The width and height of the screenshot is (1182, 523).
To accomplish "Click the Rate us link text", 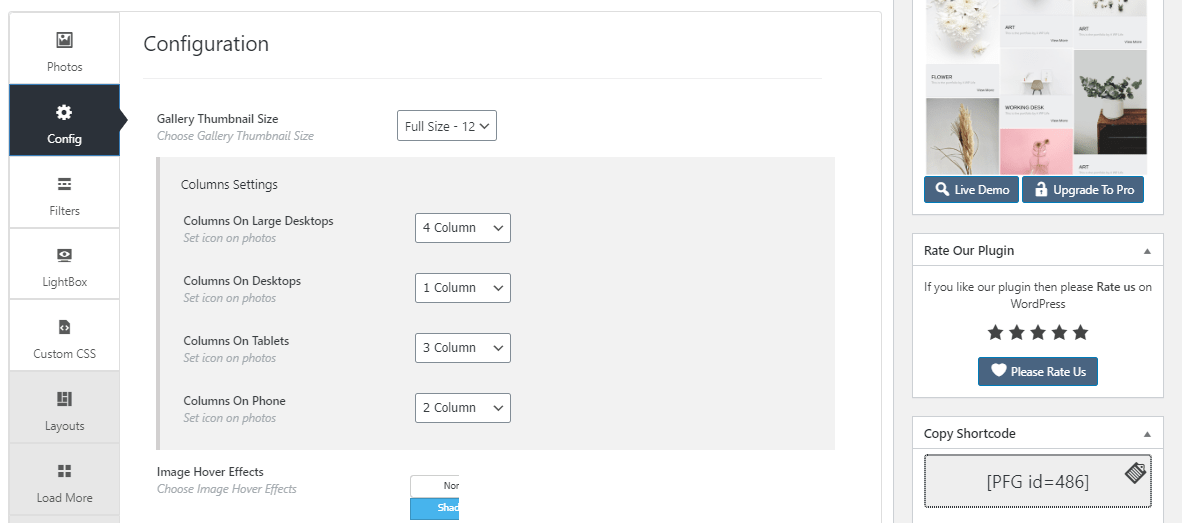I will 1116,287.
